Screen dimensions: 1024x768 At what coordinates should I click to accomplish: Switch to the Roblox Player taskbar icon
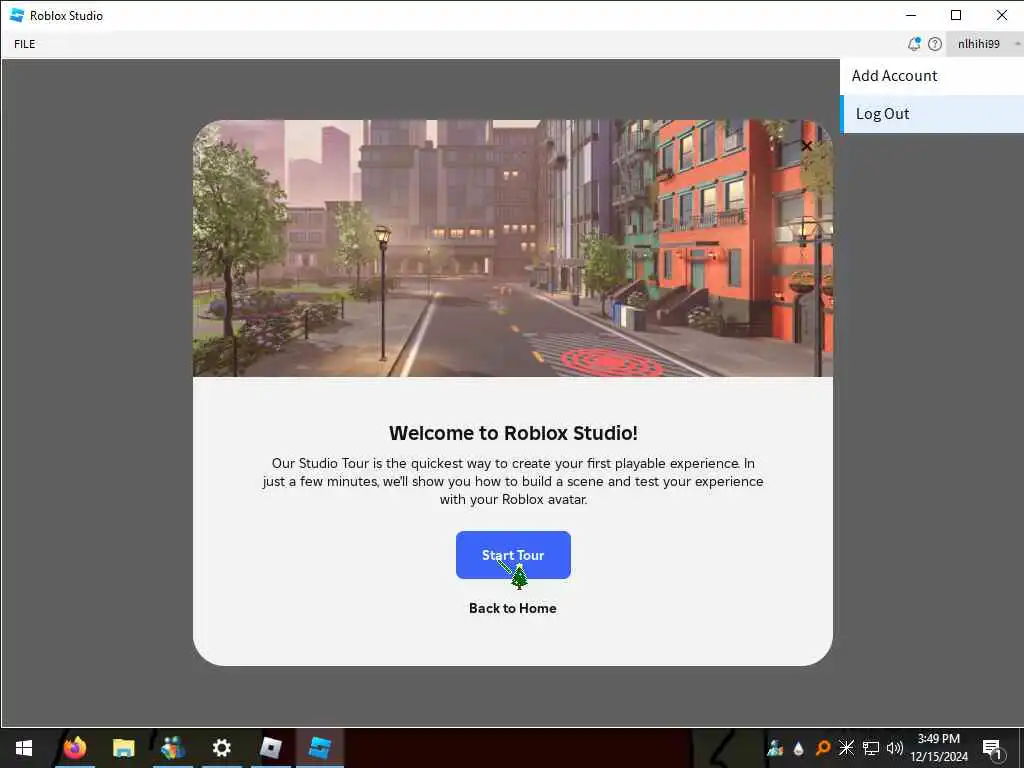click(x=270, y=748)
